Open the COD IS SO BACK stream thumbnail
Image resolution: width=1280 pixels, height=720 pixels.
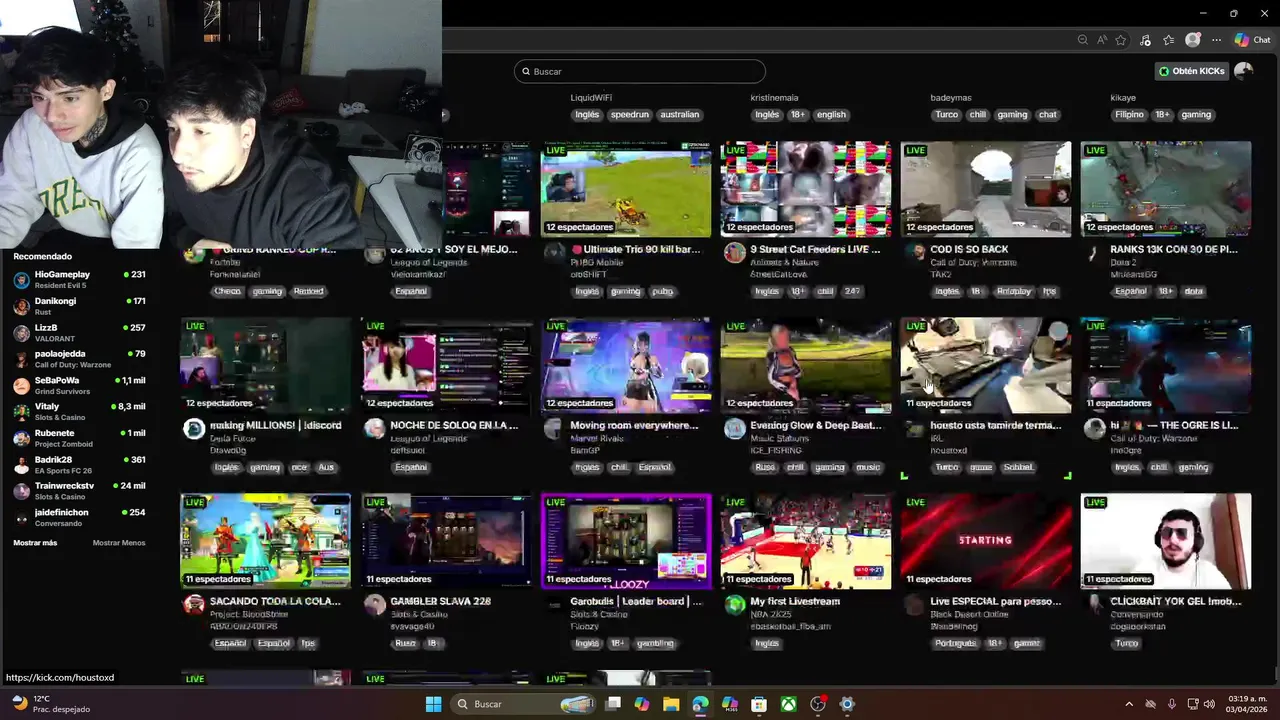[x=986, y=189]
